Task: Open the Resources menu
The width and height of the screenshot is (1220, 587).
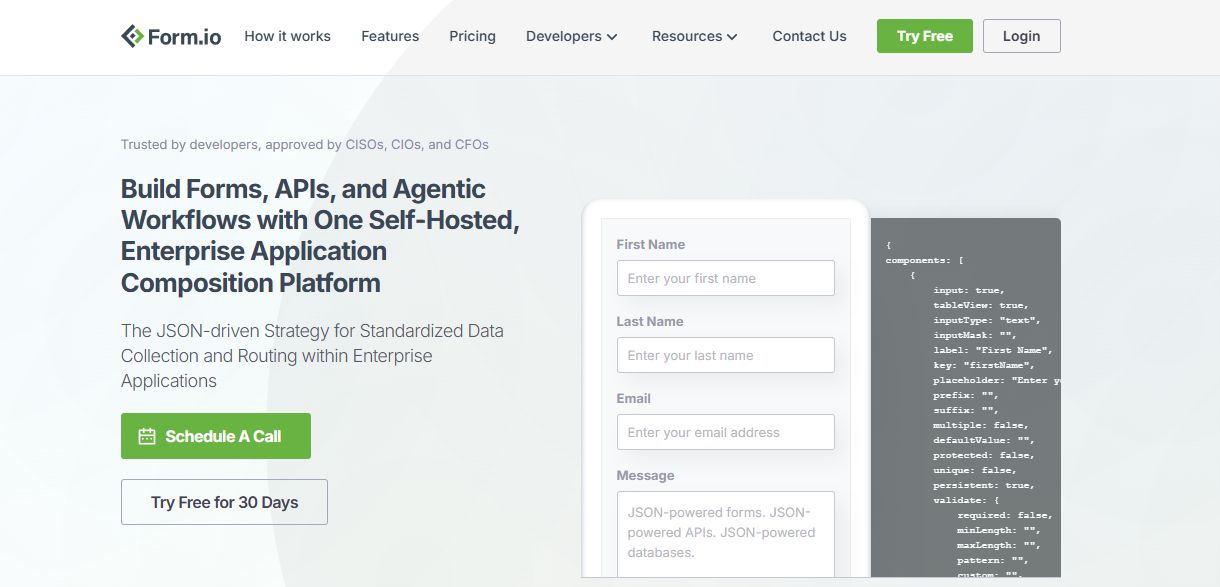Action: click(695, 36)
